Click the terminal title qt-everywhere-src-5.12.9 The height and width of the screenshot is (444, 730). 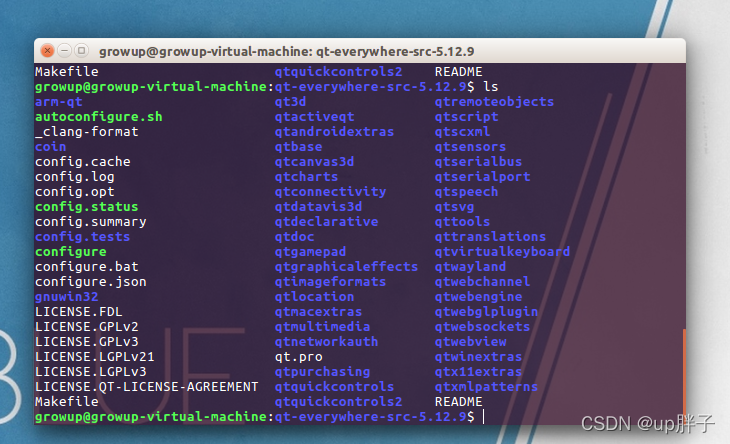pyautogui.click(x=395, y=51)
